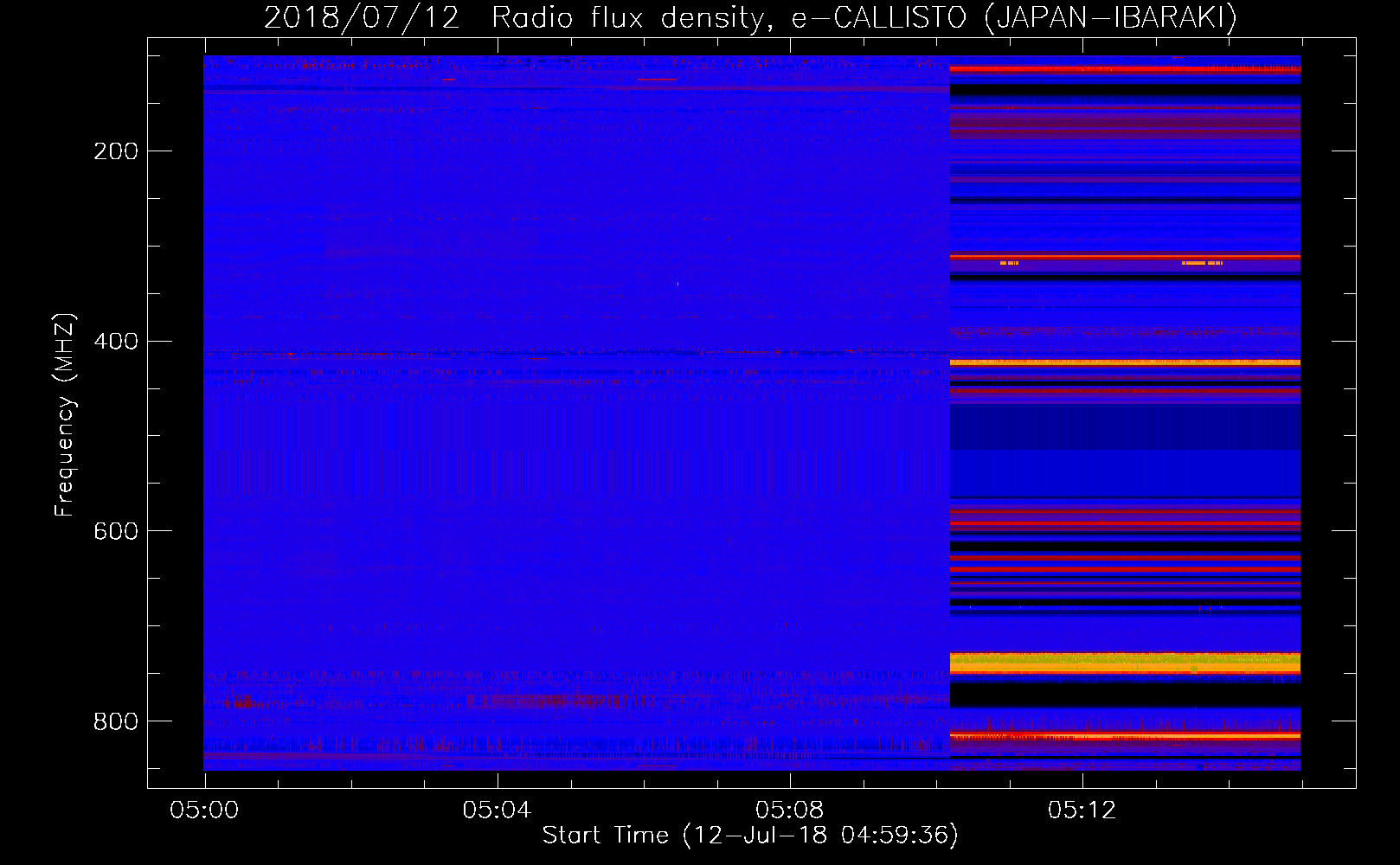Click the 05:04 time tick label
The height and width of the screenshot is (865, 1400).
point(497,811)
